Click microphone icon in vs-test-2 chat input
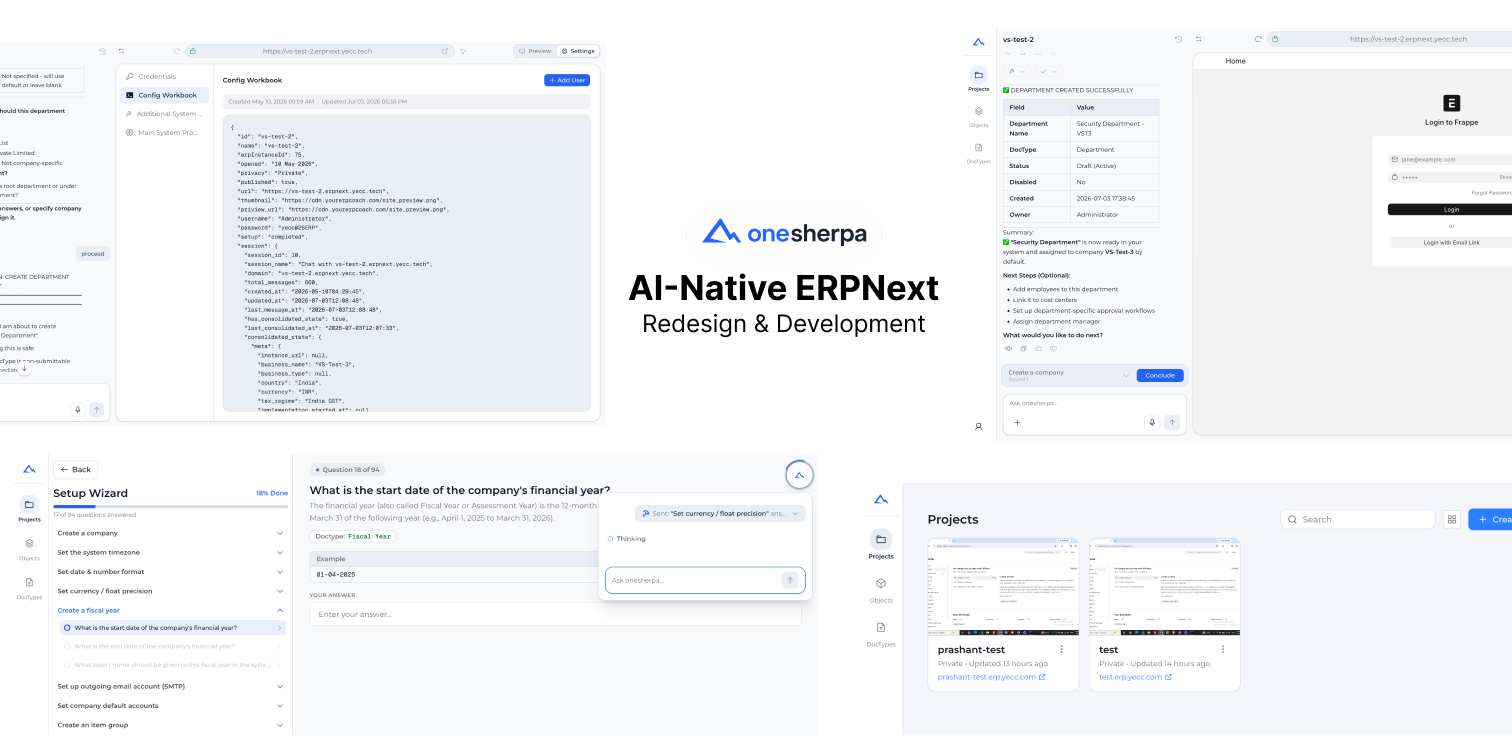Screen dimensions: 1512x736 (x=1152, y=422)
